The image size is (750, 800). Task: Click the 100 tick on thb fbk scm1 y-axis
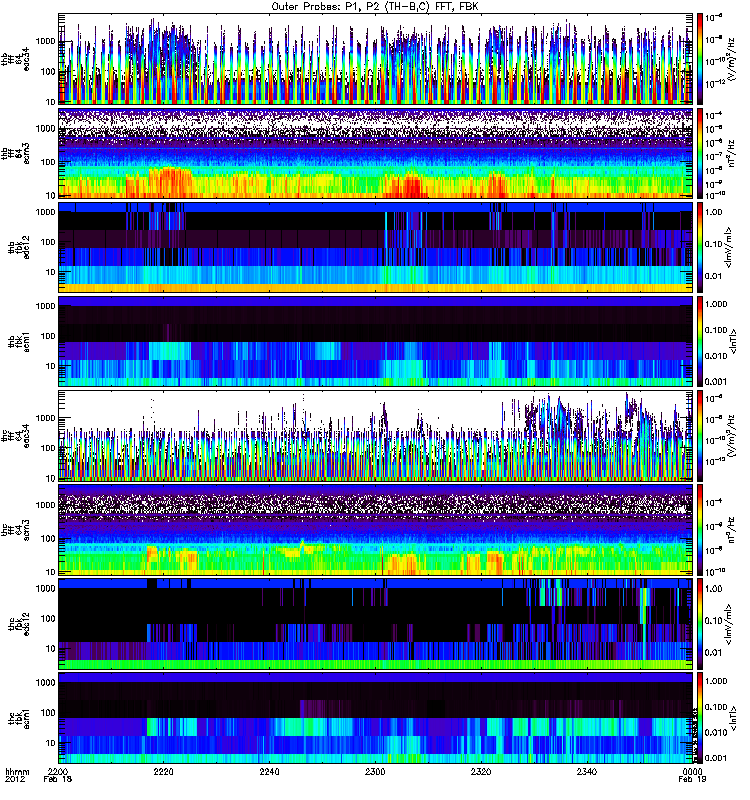click(47, 336)
